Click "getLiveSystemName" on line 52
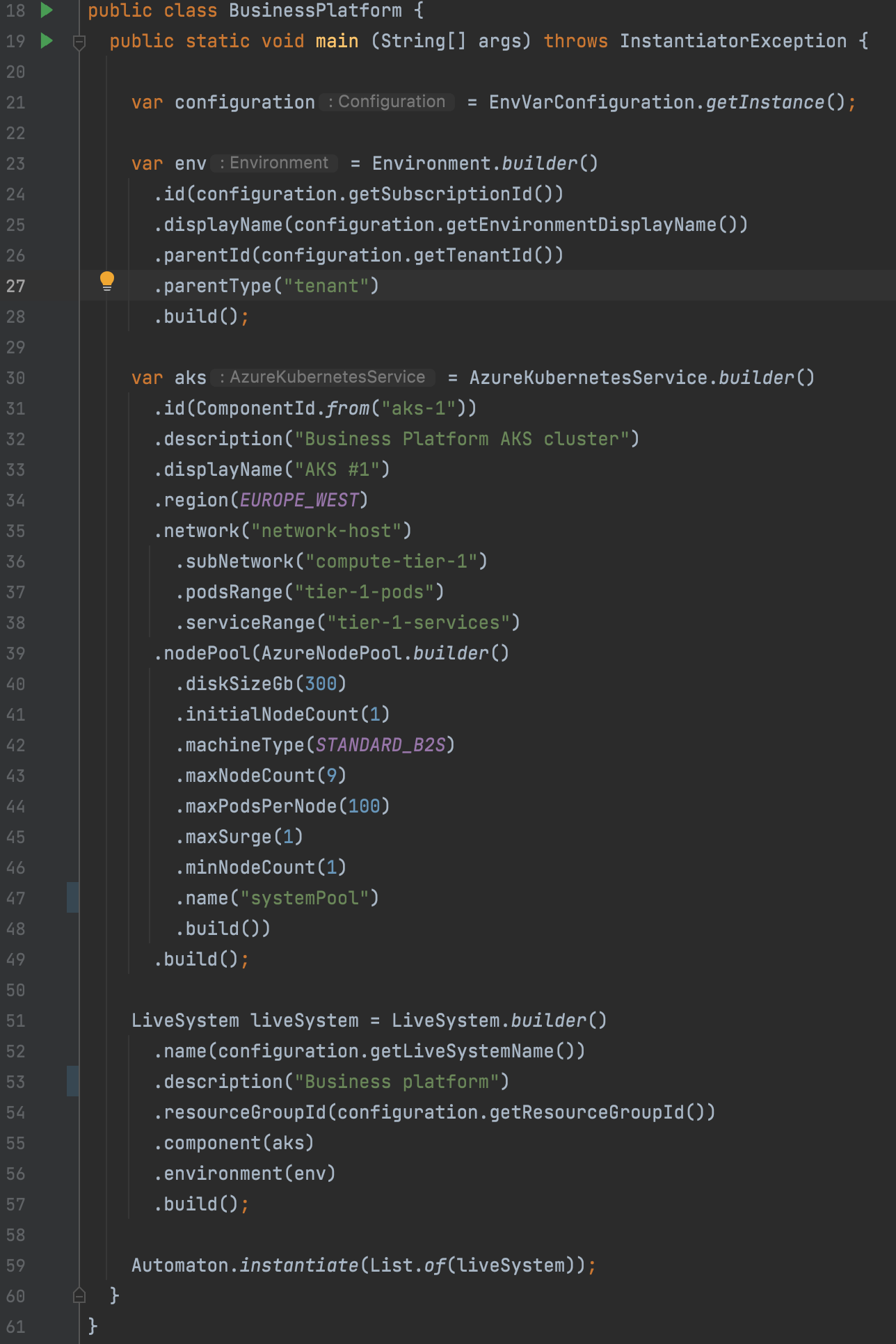 click(x=462, y=1051)
